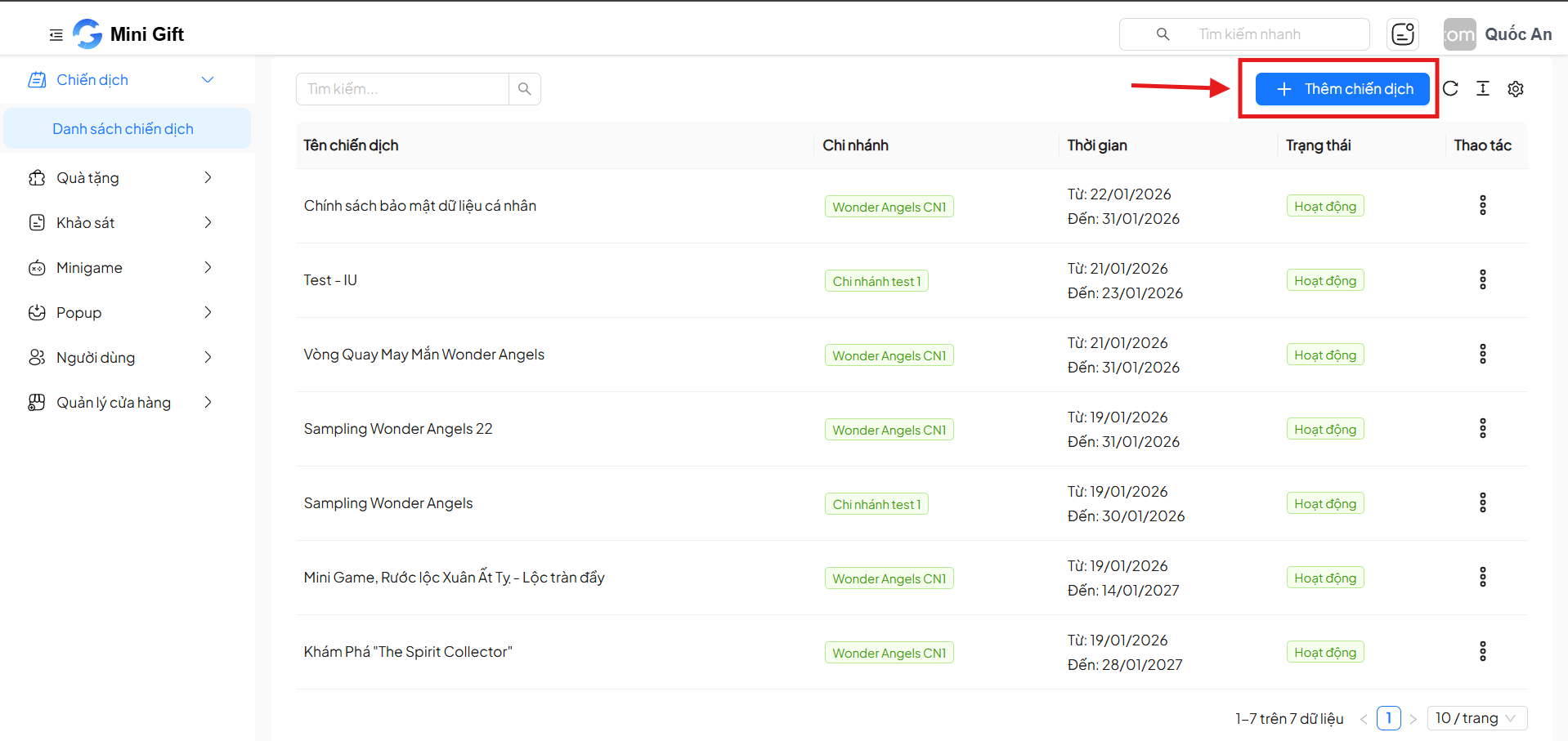Click the Chiến dịch campaign icon in sidebar
This screenshot has height=741, width=1568.
point(37,80)
